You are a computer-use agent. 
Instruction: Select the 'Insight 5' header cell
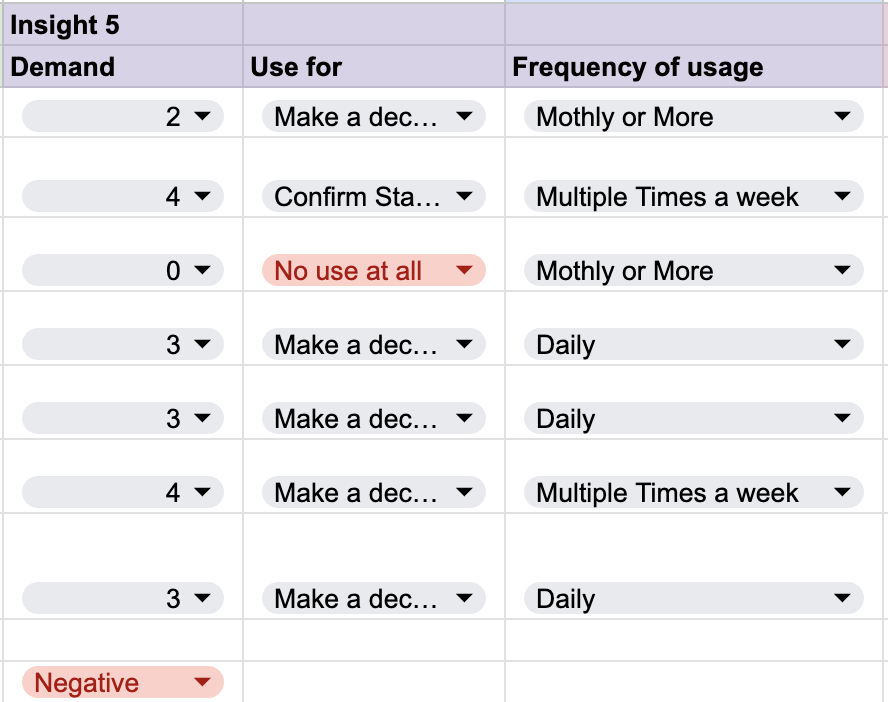coord(123,25)
